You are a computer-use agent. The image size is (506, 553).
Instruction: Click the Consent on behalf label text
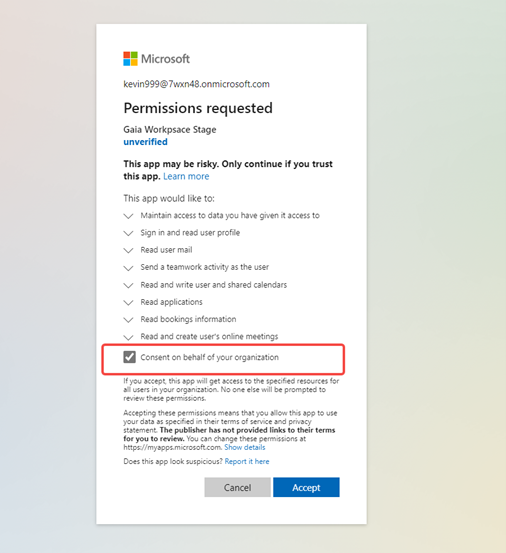click(209, 357)
